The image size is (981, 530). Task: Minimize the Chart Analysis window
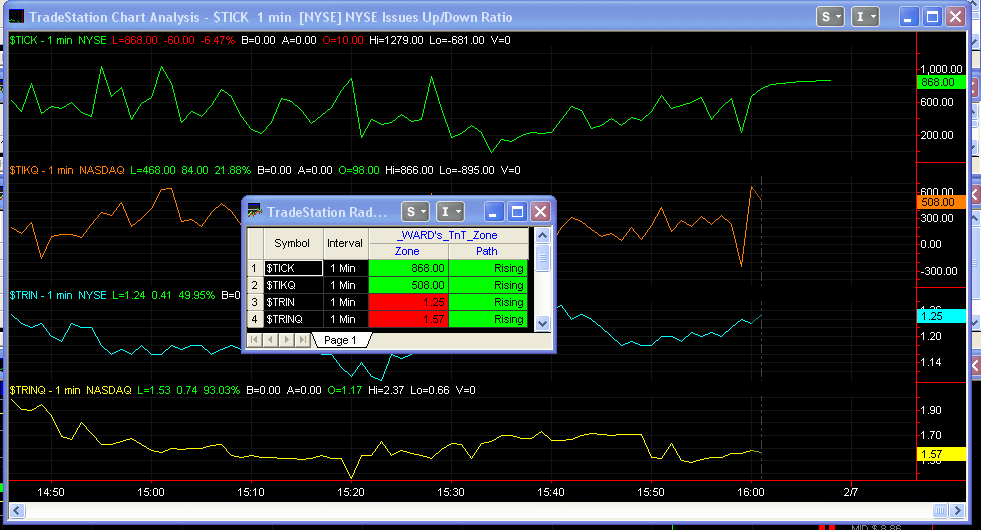click(x=908, y=17)
